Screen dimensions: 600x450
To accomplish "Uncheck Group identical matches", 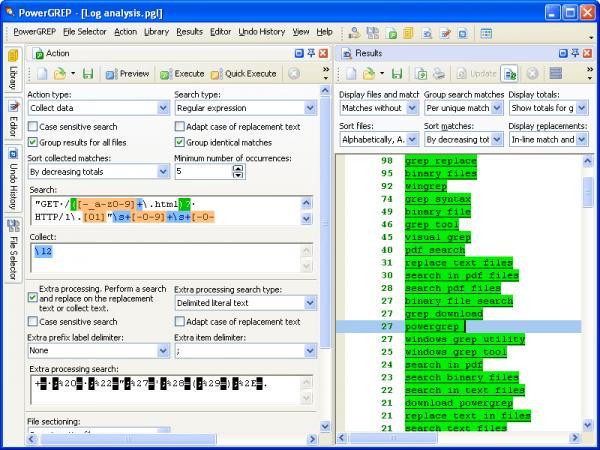I will pos(179,142).
